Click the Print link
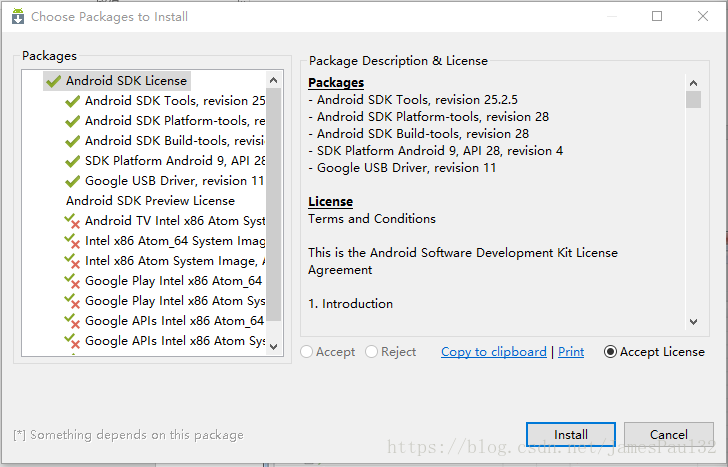This screenshot has width=728, height=467. tap(571, 352)
